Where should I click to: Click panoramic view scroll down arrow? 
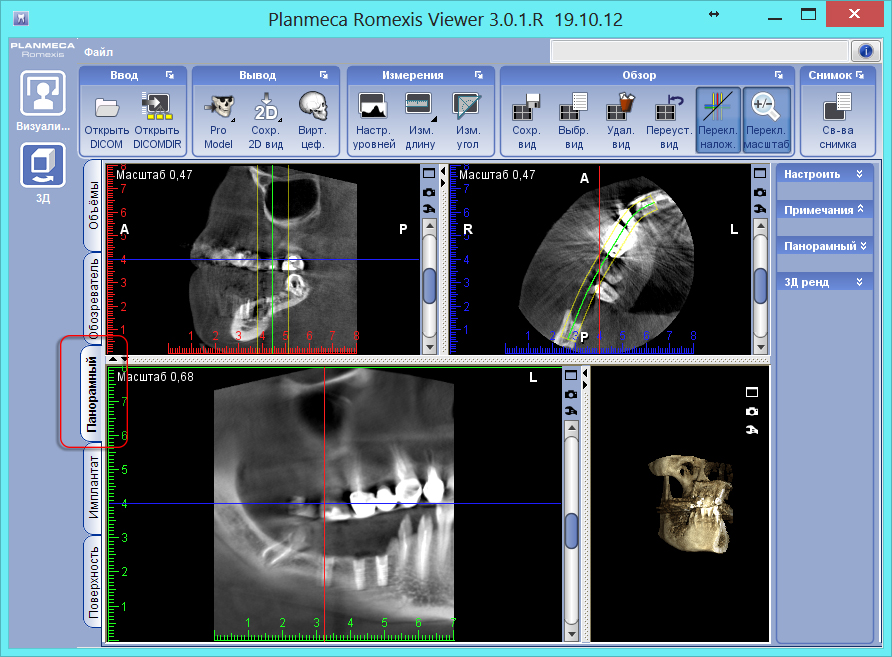(x=571, y=634)
